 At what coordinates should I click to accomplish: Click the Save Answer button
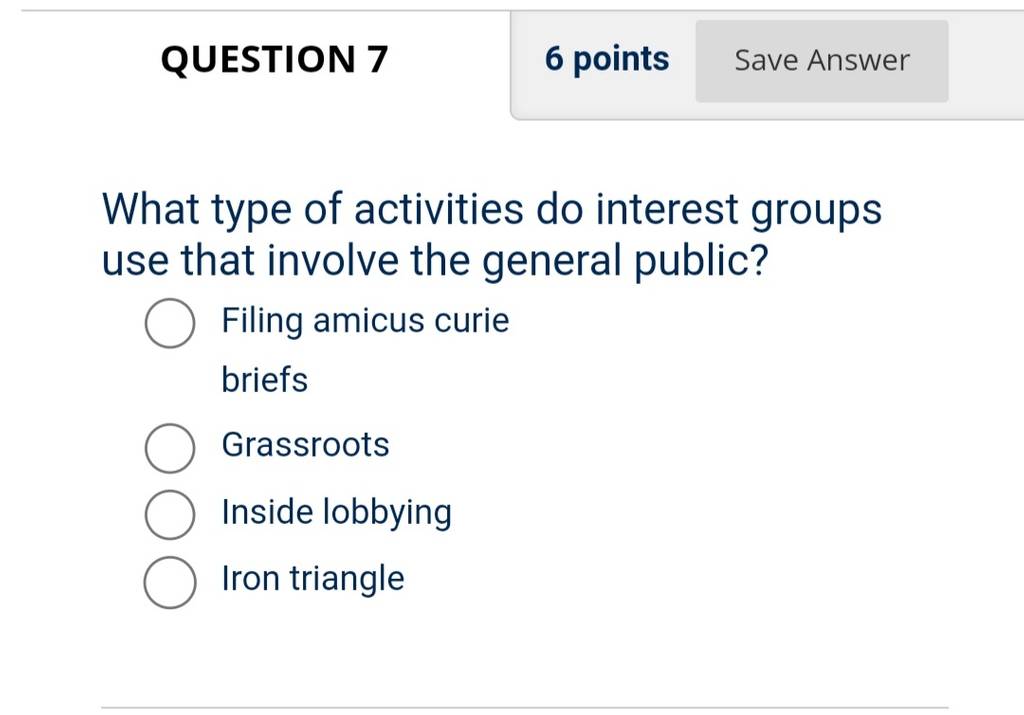pyautogui.click(x=822, y=61)
